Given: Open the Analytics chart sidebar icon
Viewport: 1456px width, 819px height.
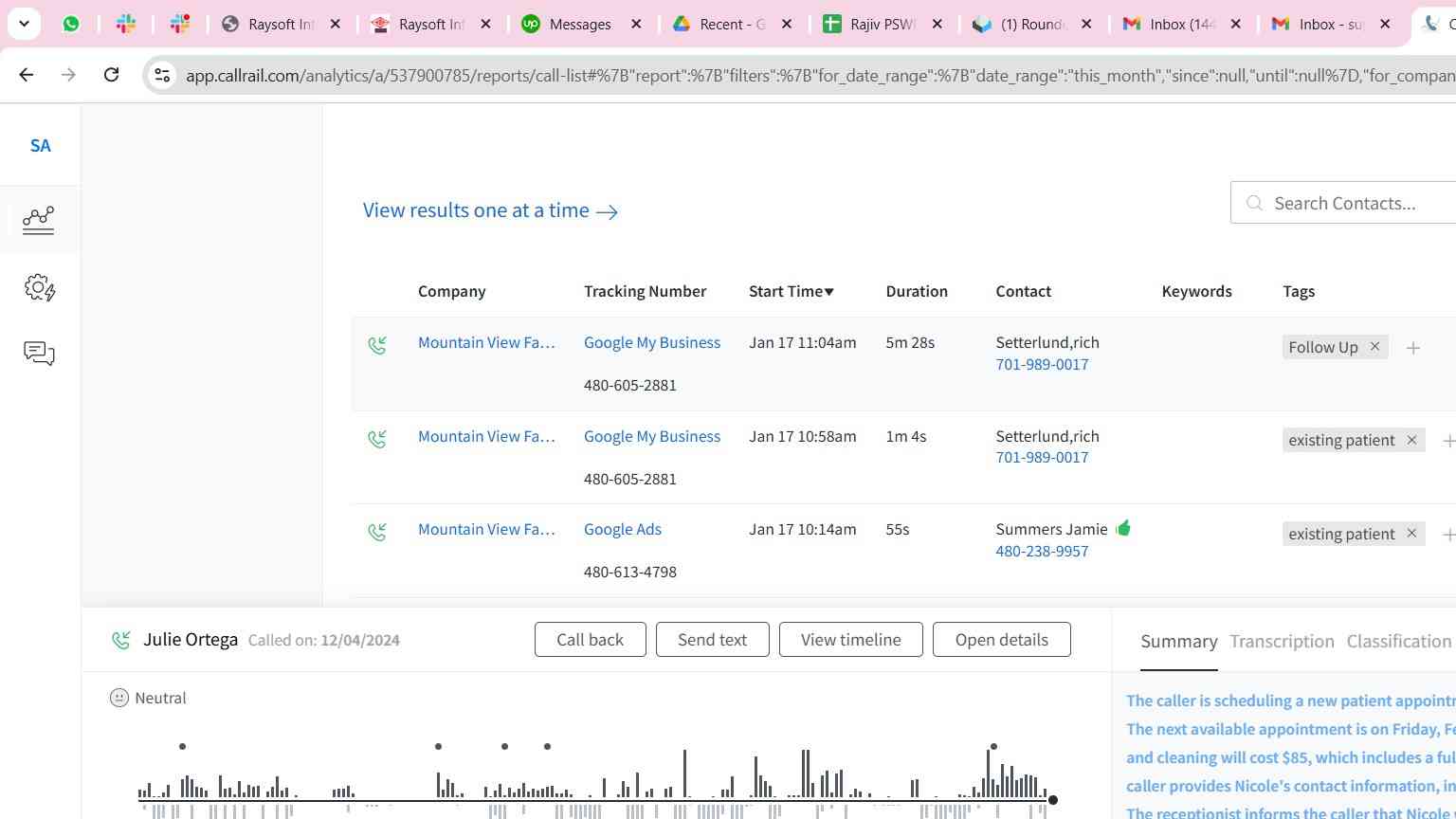Looking at the screenshot, I should [39, 220].
